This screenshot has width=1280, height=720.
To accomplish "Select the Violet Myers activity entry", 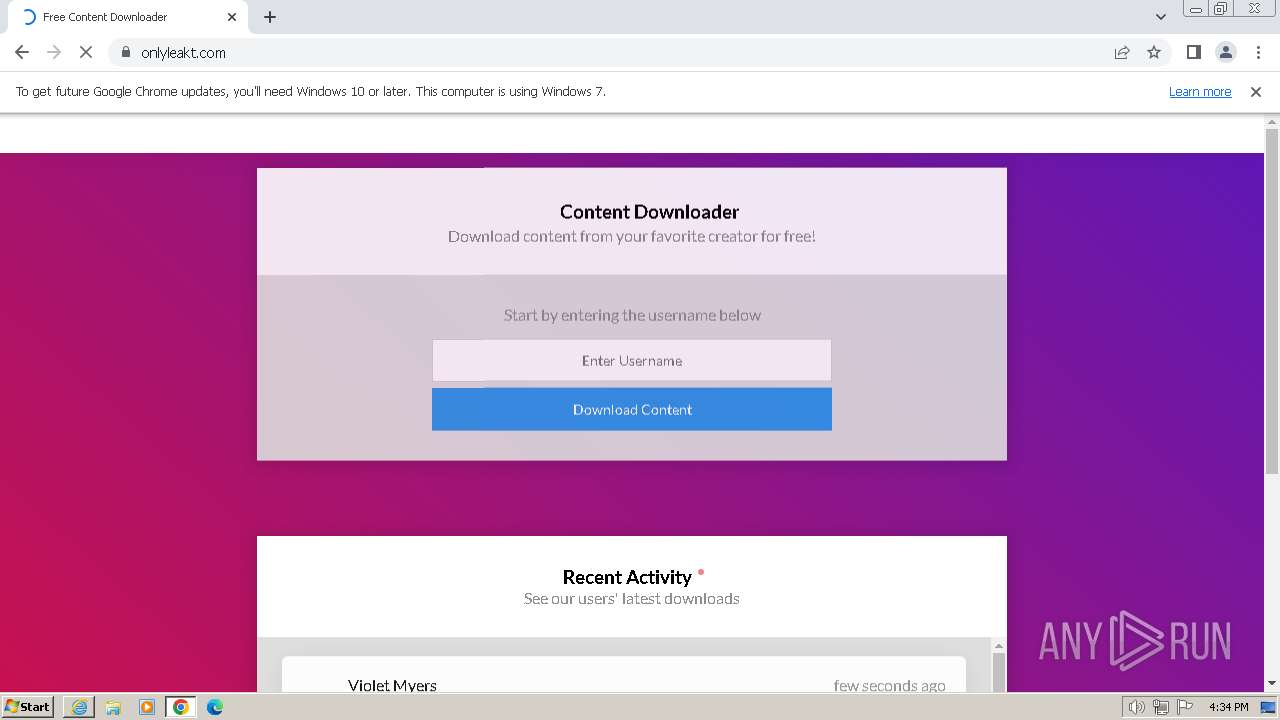I will pos(624,675).
